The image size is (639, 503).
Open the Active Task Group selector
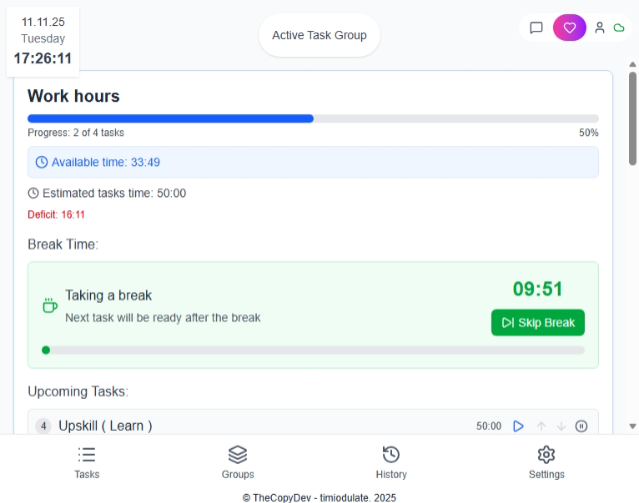point(320,35)
